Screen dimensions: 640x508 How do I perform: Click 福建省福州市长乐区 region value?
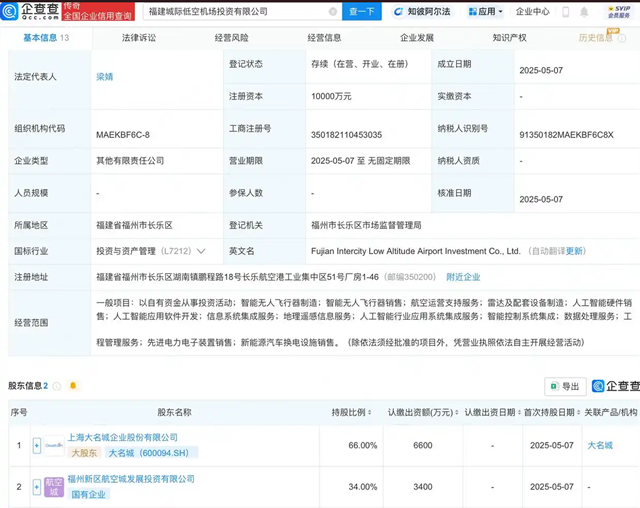click(x=134, y=225)
